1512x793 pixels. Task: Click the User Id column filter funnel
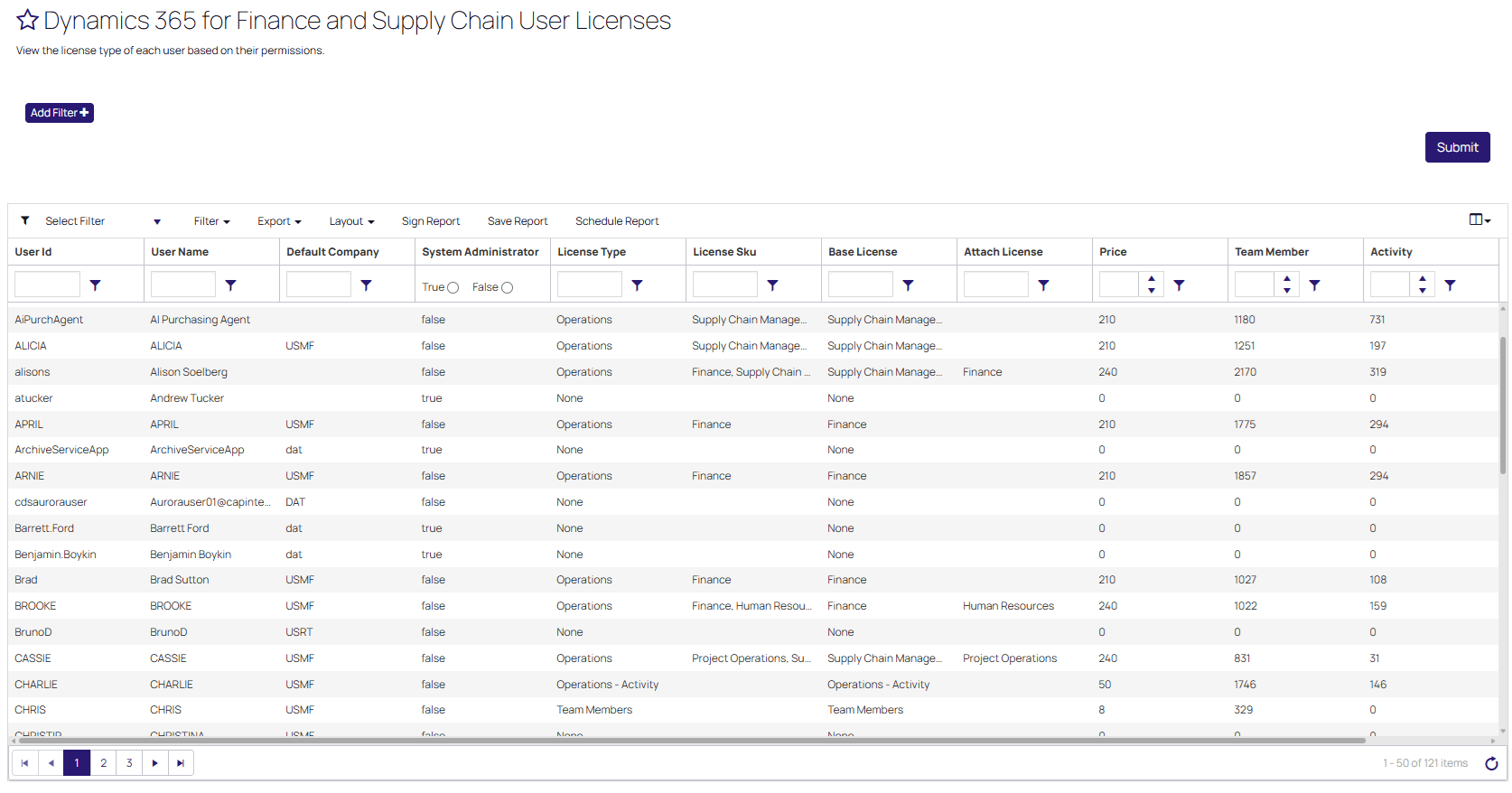[x=95, y=285]
